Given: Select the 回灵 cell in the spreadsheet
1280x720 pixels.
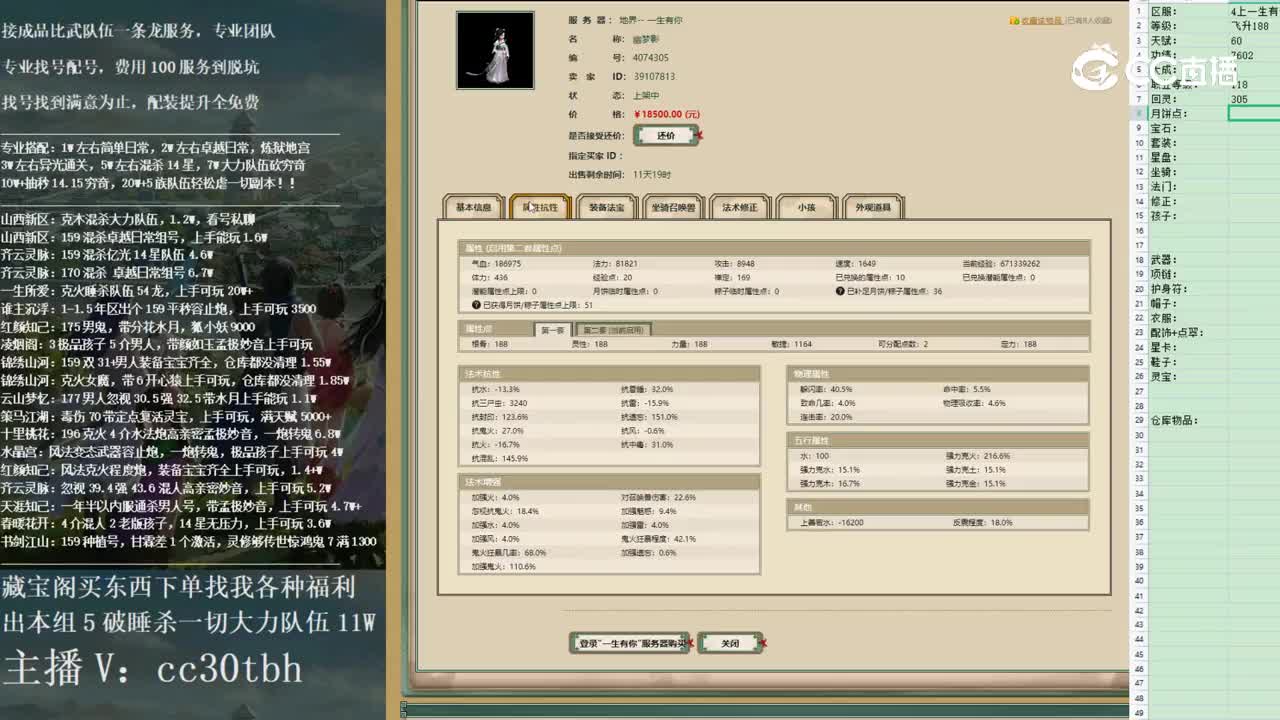Looking at the screenshot, I should (x=1188, y=99).
